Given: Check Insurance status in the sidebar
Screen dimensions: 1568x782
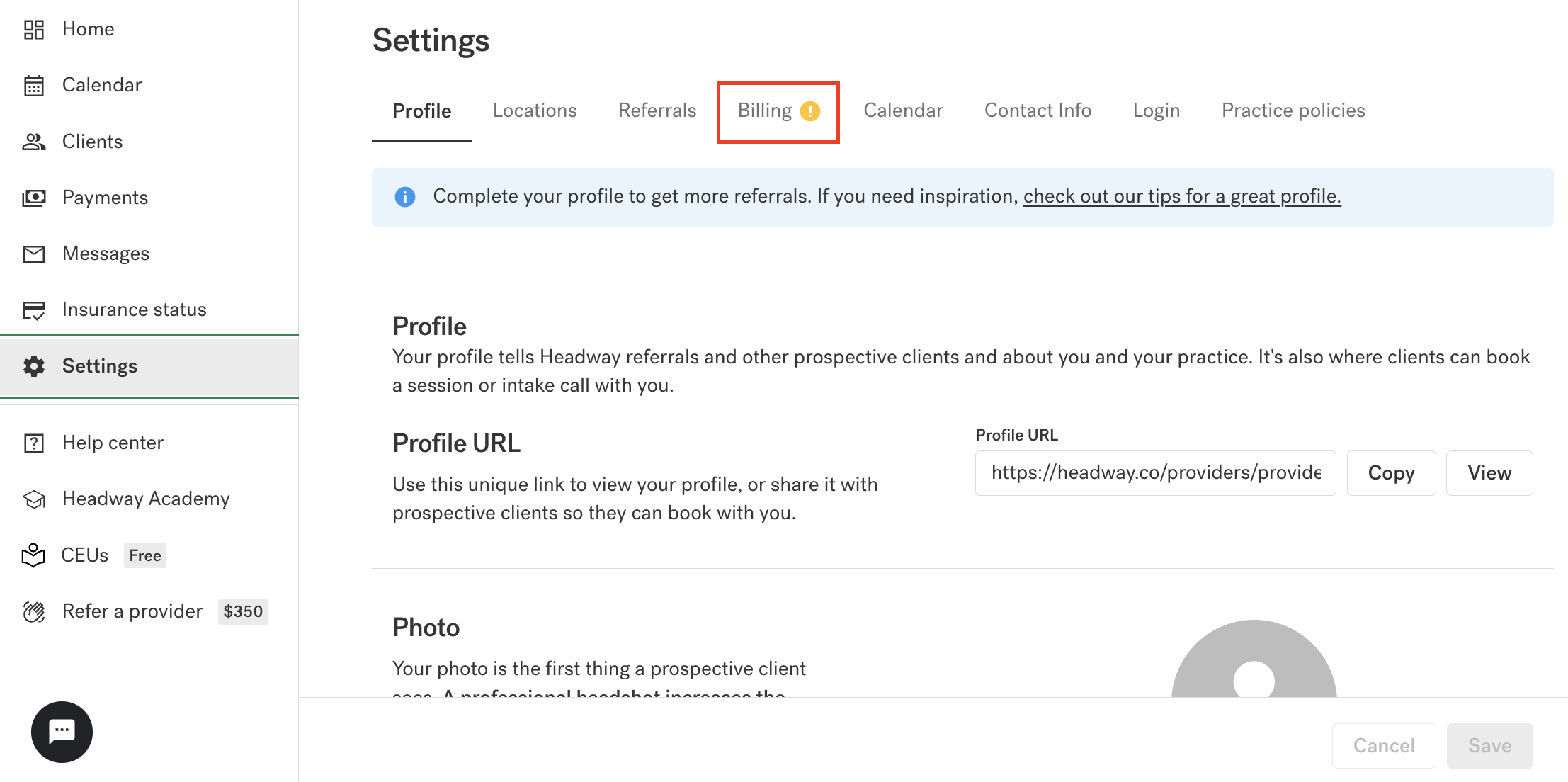Looking at the screenshot, I should point(134,309).
